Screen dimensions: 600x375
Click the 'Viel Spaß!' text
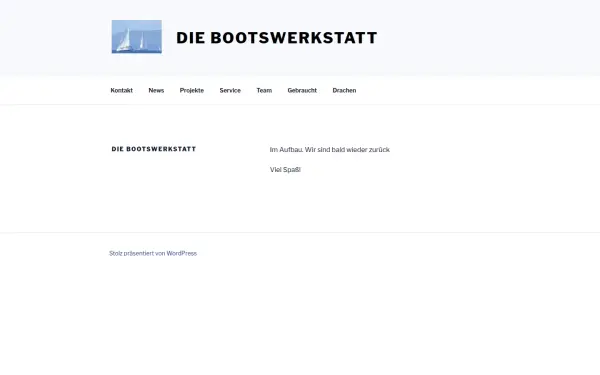[x=285, y=170]
